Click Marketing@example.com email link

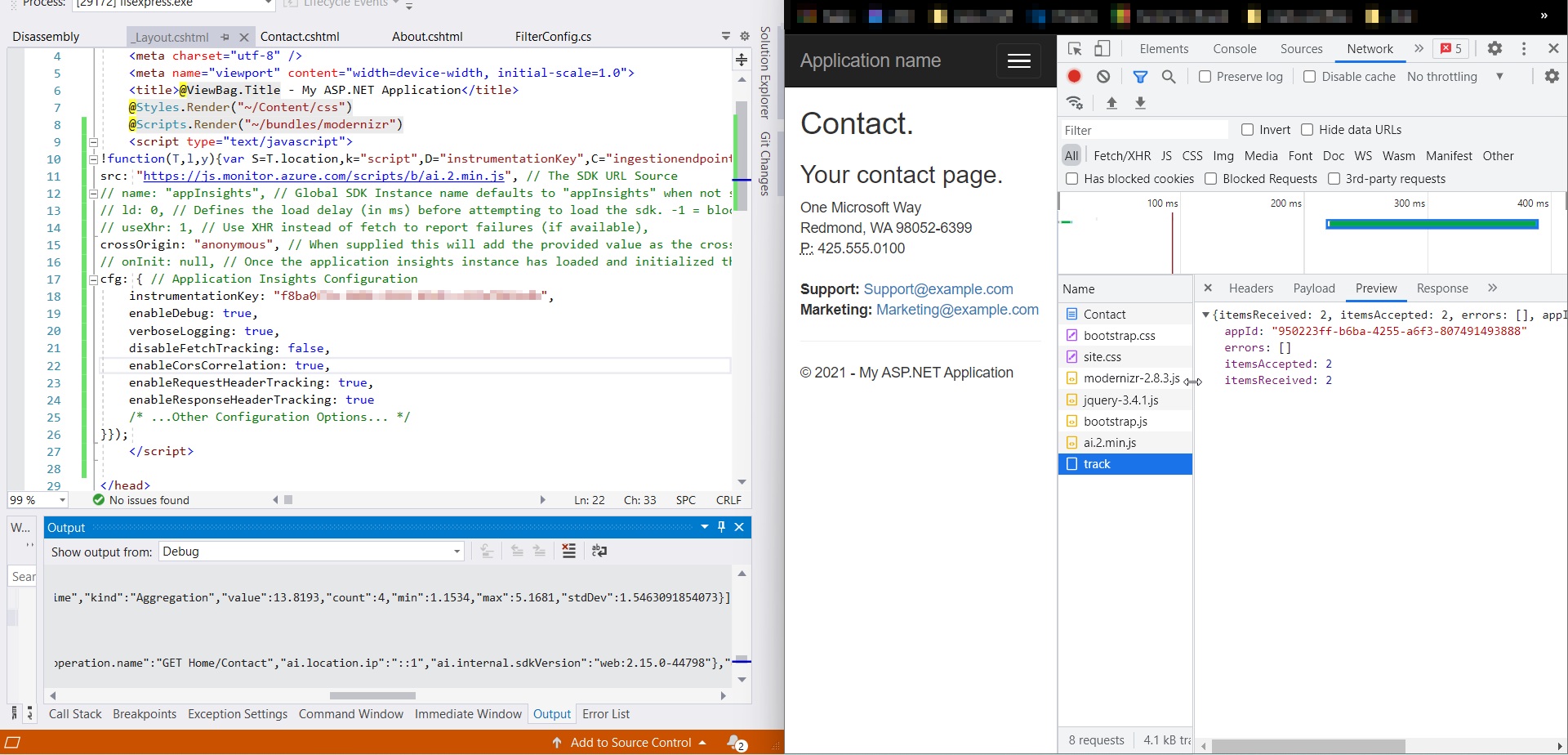(957, 310)
